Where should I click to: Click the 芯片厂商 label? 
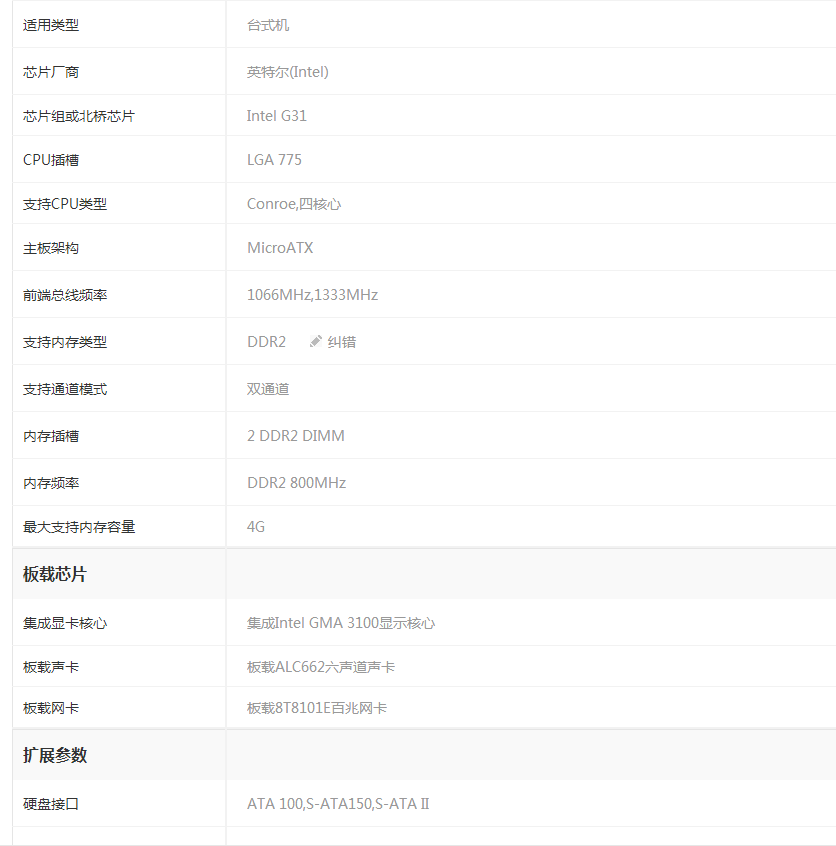pyautogui.click(x=51, y=72)
